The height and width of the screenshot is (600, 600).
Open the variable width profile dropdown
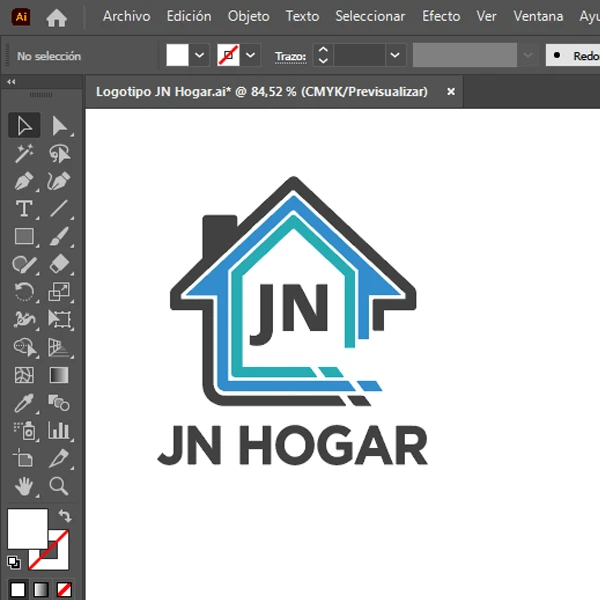click(528, 55)
